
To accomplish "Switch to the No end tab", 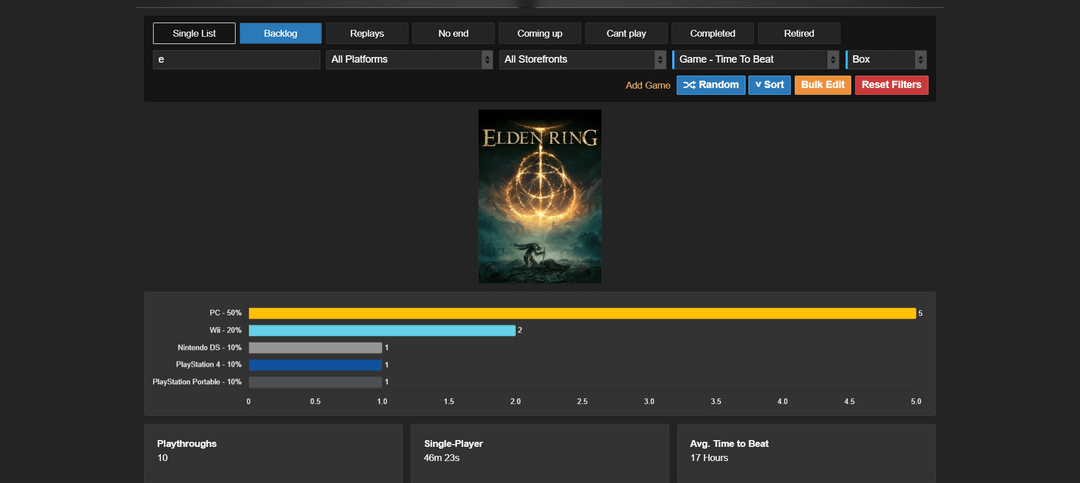I will [453, 33].
